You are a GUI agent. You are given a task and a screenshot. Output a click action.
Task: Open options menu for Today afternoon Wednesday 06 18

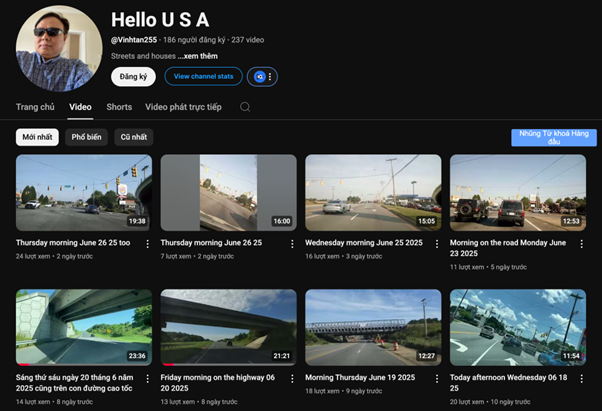click(582, 379)
